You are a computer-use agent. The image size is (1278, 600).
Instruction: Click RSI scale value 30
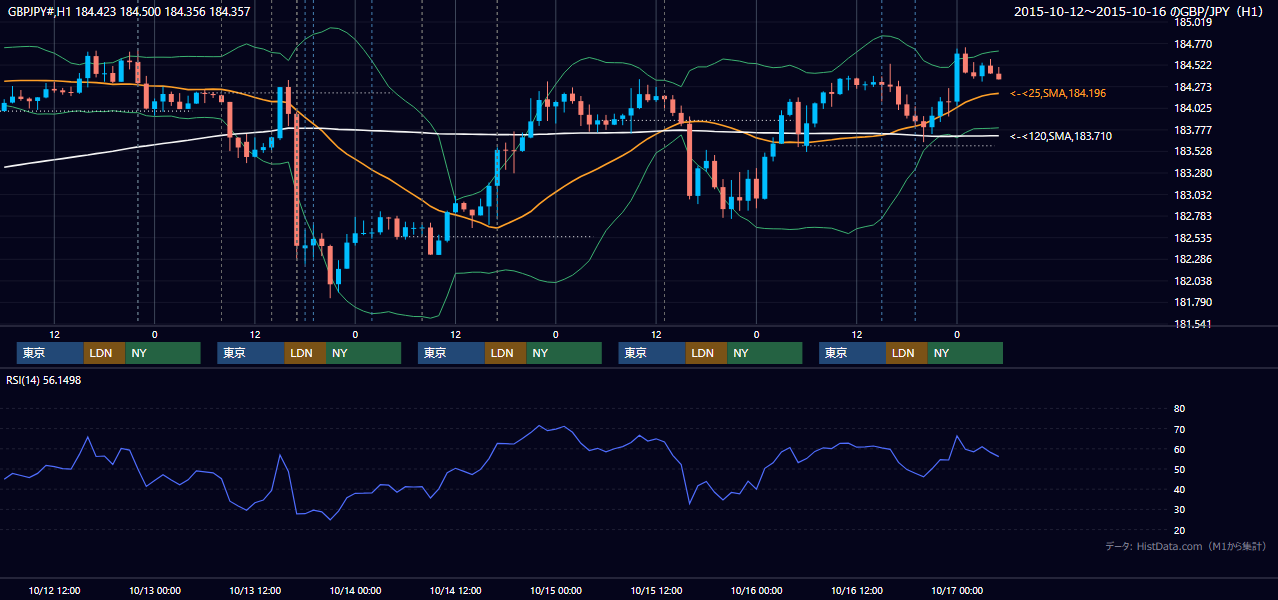click(1179, 509)
